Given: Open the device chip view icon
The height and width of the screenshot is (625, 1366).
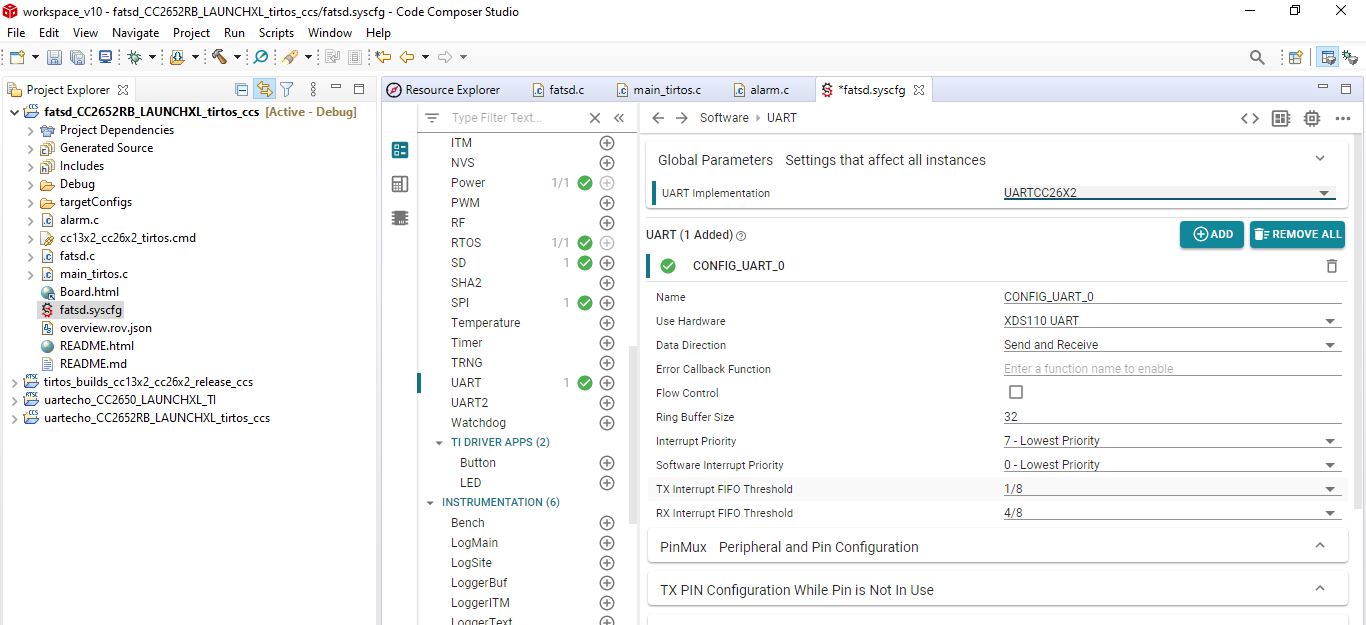Looking at the screenshot, I should click(x=1312, y=118).
